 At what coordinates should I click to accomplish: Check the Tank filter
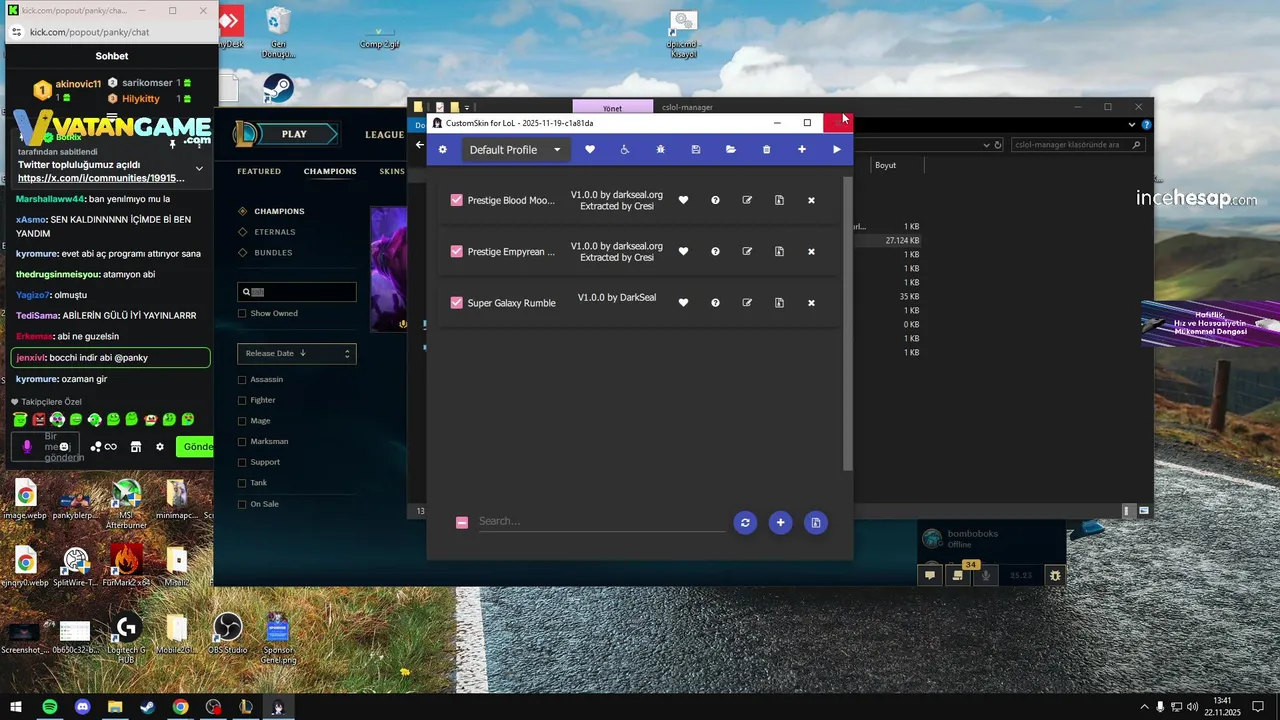pyautogui.click(x=242, y=483)
